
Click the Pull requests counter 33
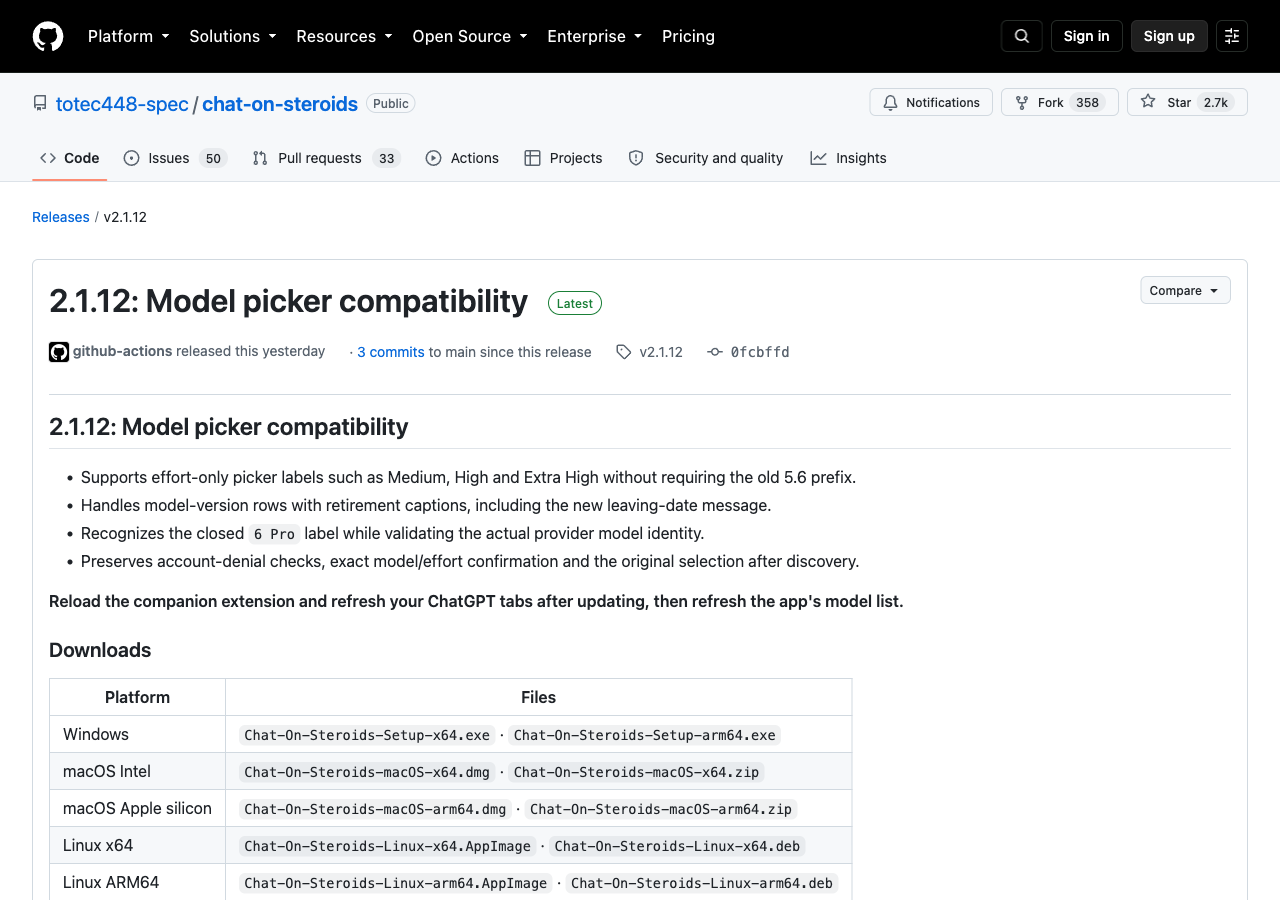[x=386, y=158]
